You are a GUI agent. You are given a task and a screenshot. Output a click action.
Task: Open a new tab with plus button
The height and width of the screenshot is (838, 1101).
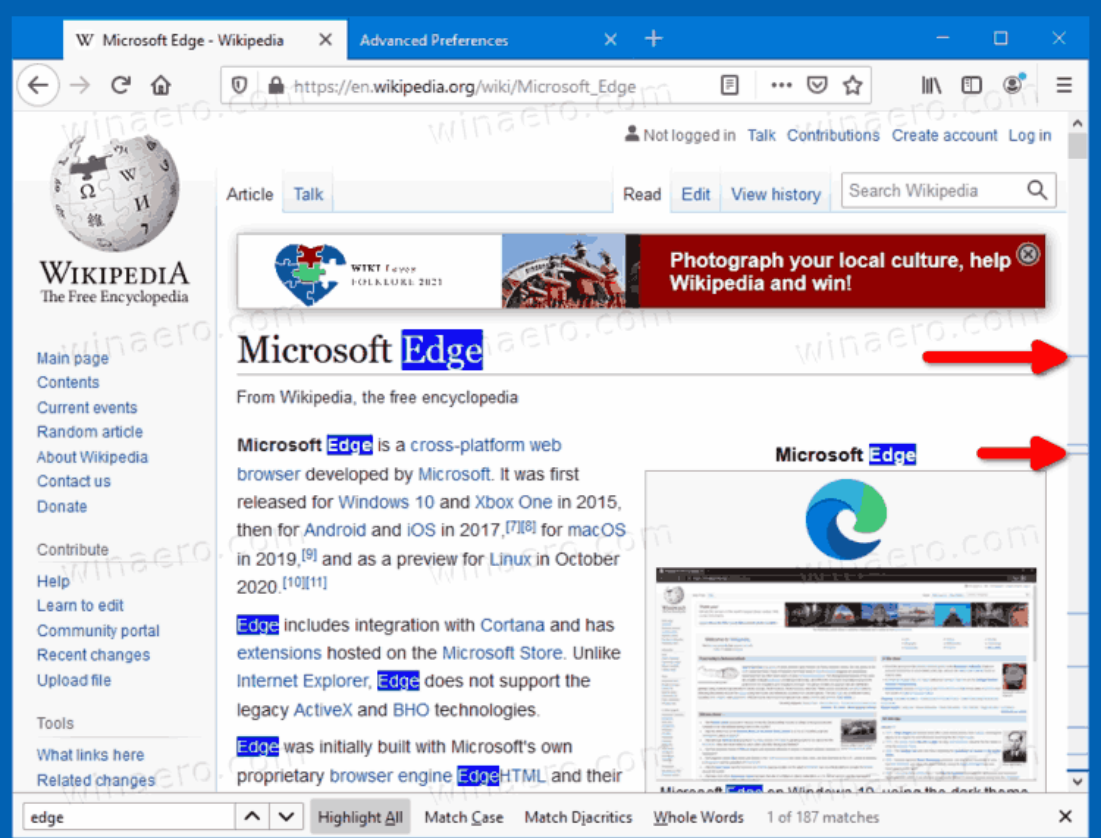(654, 39)
